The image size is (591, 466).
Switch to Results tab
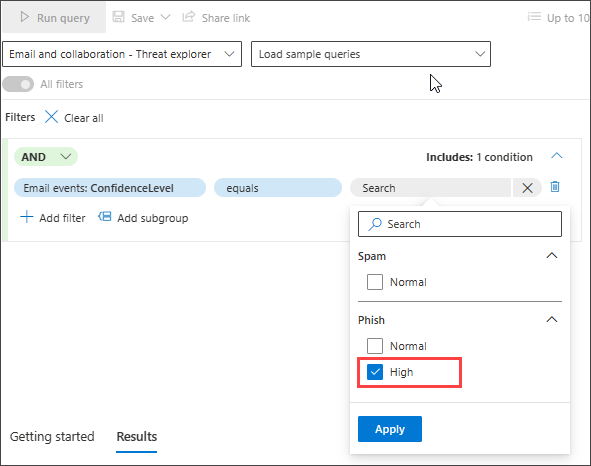(x=136, y=436)
